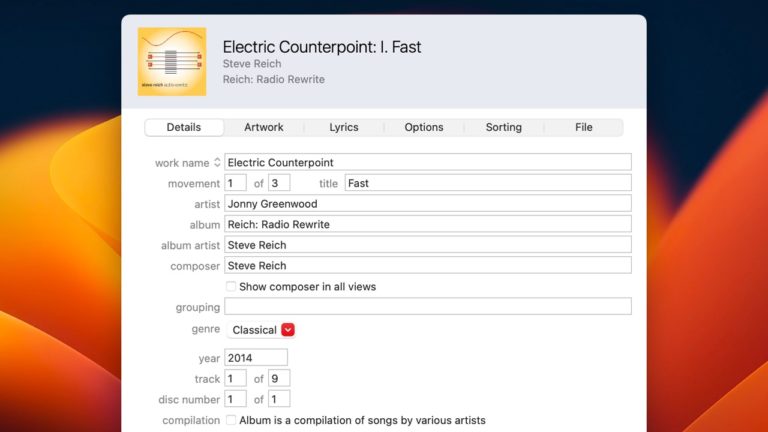Switch to the Artwork tab
The width and height of the screenshot is (768, 432).
point(264,127)
